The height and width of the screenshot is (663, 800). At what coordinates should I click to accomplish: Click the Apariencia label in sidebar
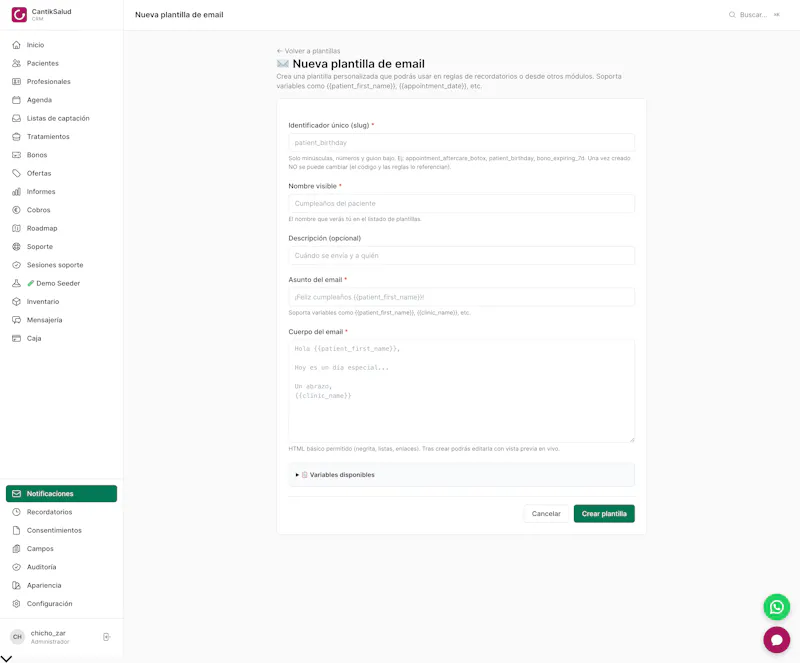(x=44, y=585)
